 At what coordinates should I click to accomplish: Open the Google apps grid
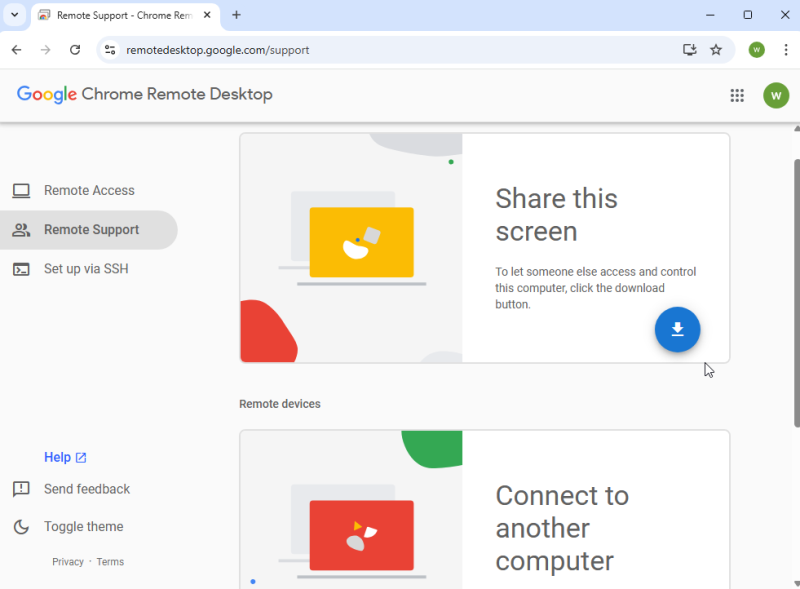(x=737, y=96)
